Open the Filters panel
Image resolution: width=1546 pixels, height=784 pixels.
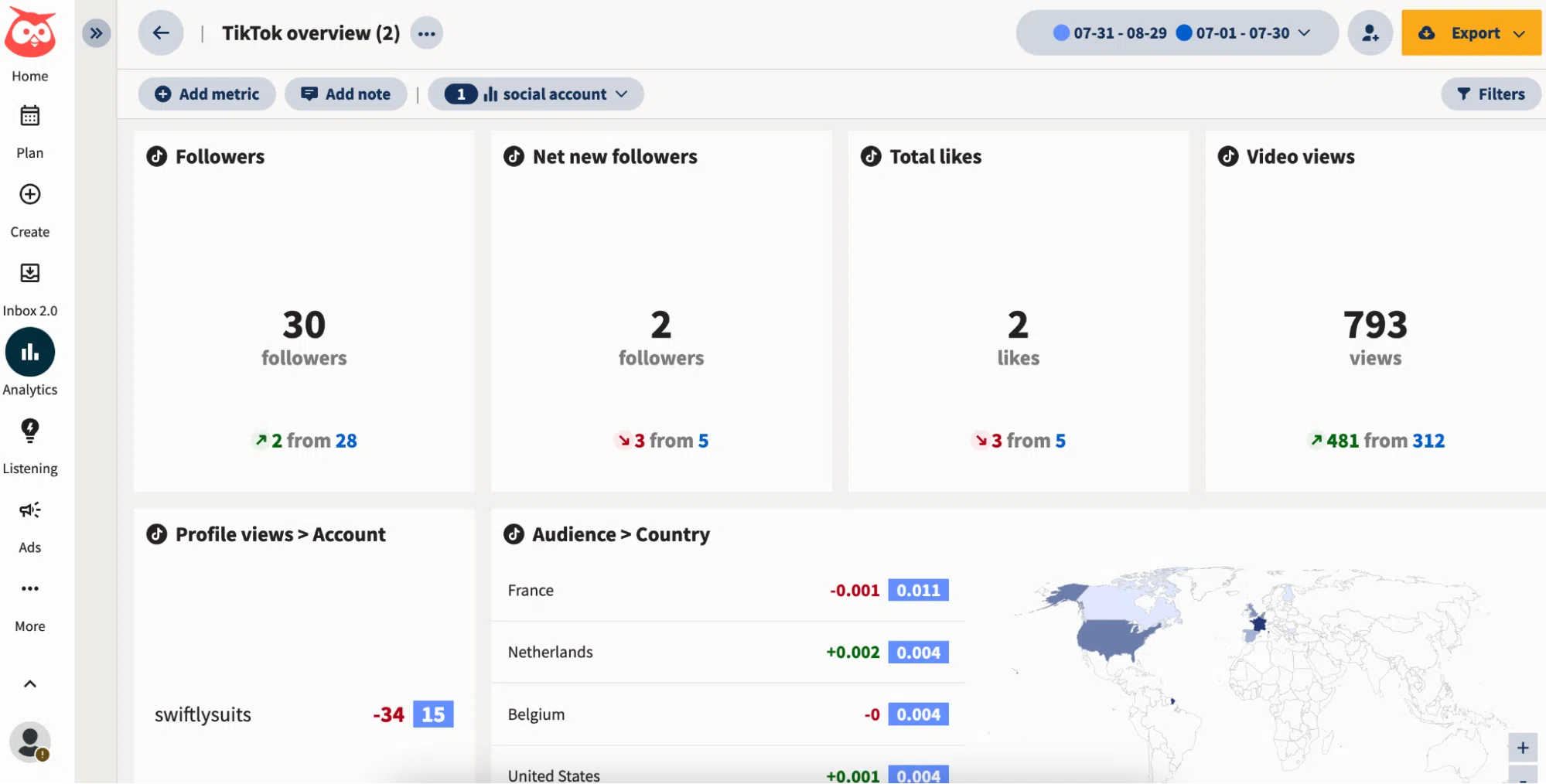coord(1490,94)
